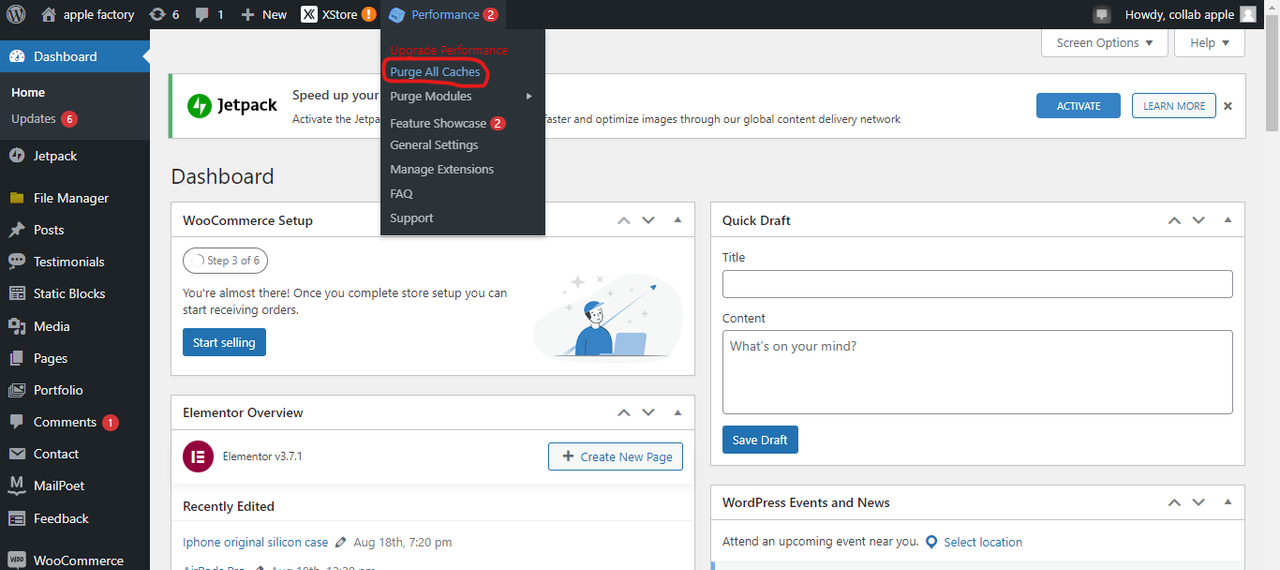
Task: Click the Testimonials icon in sidebar
Action: point(17,261)
